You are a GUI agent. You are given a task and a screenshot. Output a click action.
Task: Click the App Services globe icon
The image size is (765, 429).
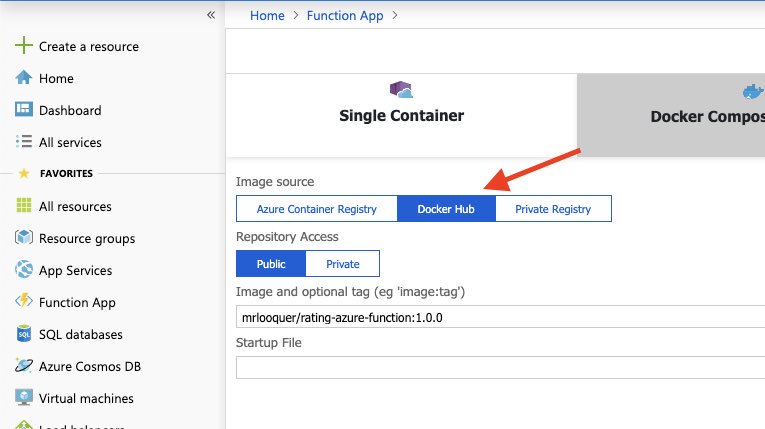(23, 269)
